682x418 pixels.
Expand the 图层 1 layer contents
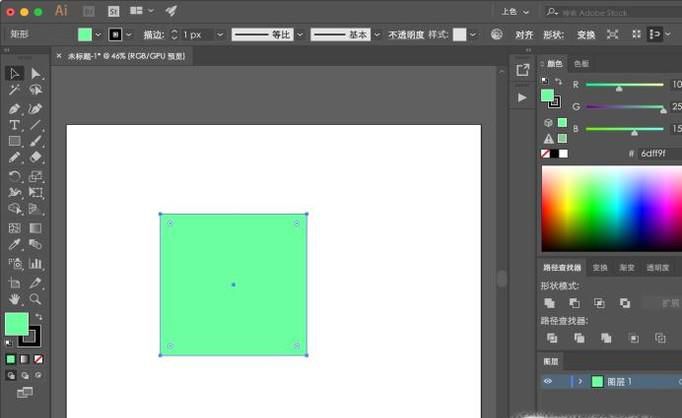point(580,382)
